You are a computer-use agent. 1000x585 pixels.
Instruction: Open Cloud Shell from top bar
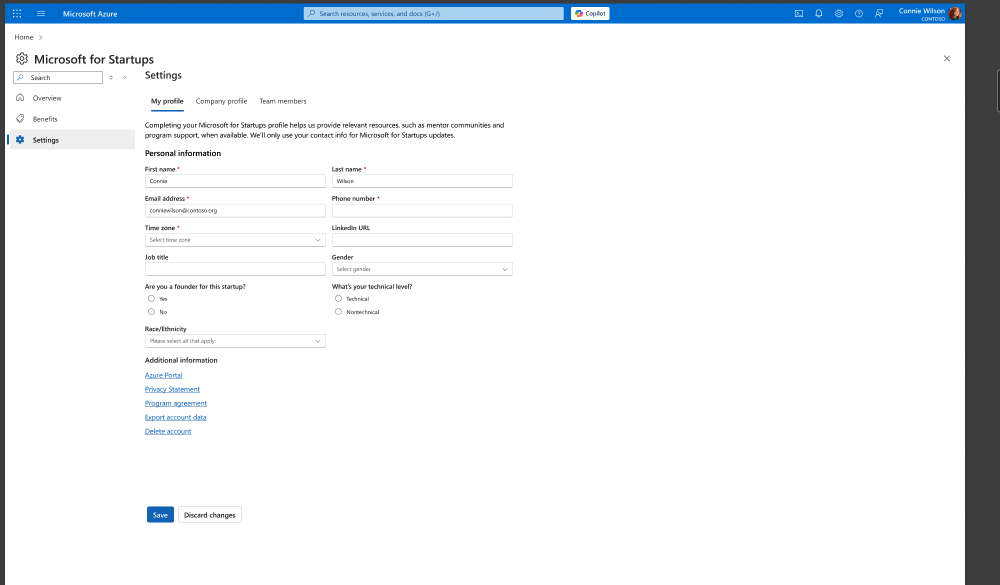(798, 13)
